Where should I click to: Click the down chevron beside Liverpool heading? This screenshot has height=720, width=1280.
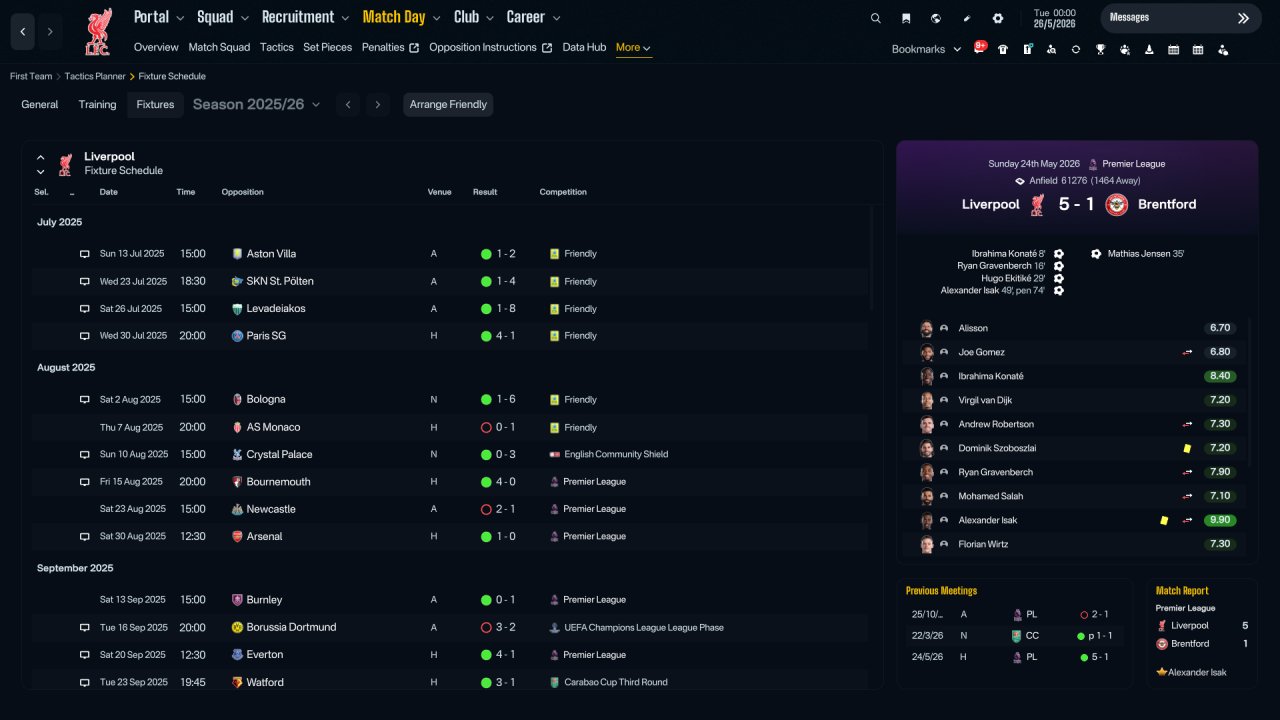coord(41,172)
